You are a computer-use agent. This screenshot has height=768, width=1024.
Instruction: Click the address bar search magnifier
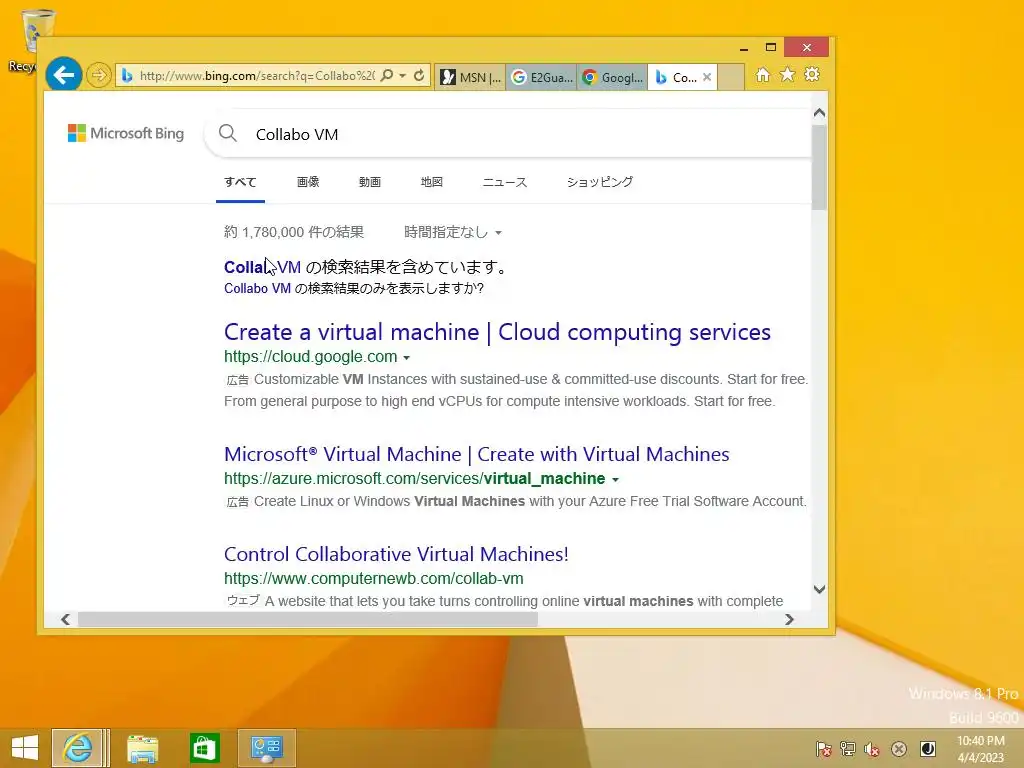click(387, 75)
